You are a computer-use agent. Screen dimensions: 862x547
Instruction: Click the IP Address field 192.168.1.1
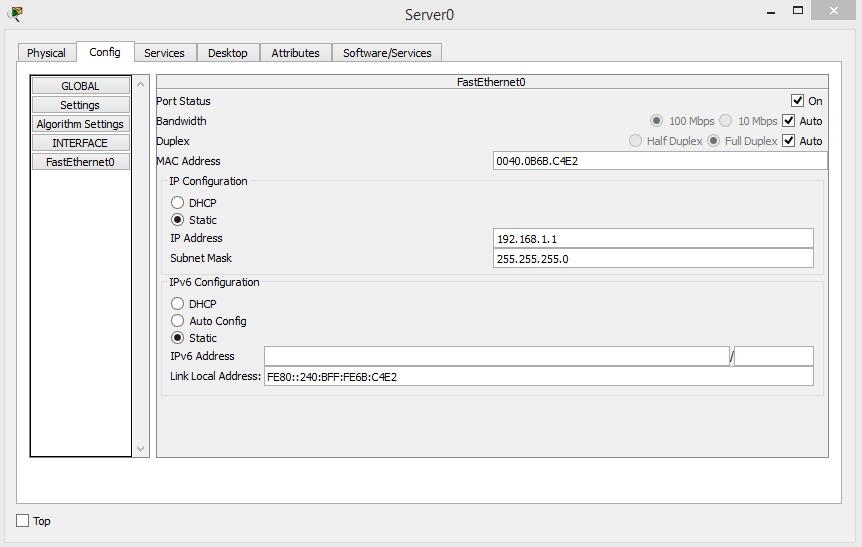tap(653, 239)
